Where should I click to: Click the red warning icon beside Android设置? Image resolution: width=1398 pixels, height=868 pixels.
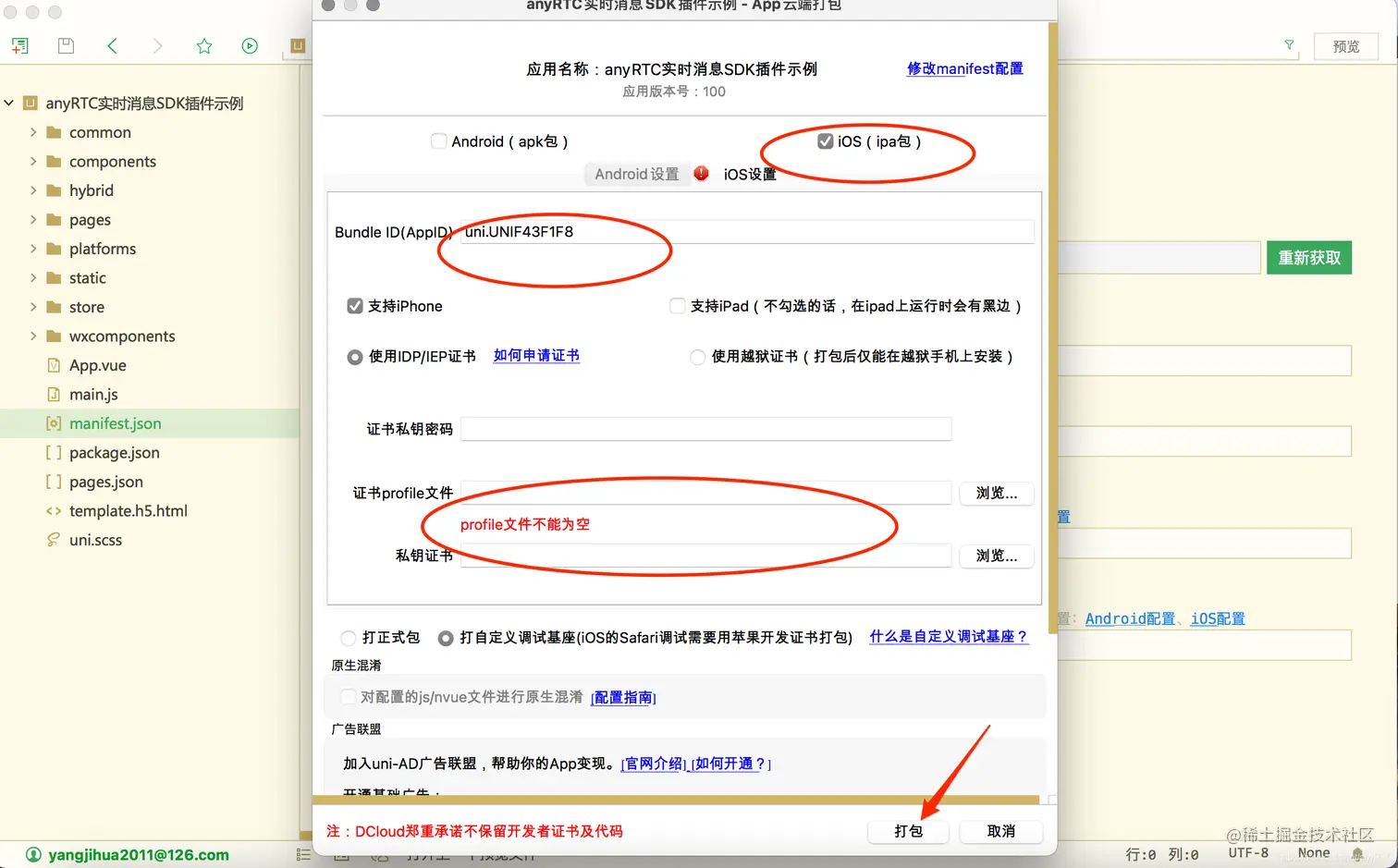pos(702,173)
